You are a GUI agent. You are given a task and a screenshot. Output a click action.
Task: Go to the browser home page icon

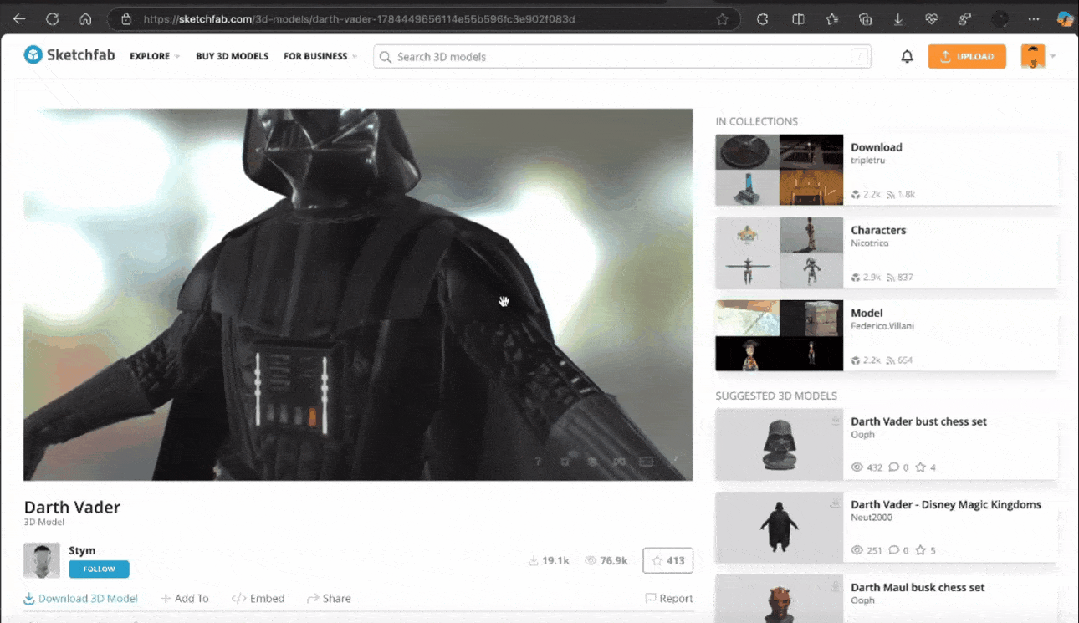coord(85,19)
